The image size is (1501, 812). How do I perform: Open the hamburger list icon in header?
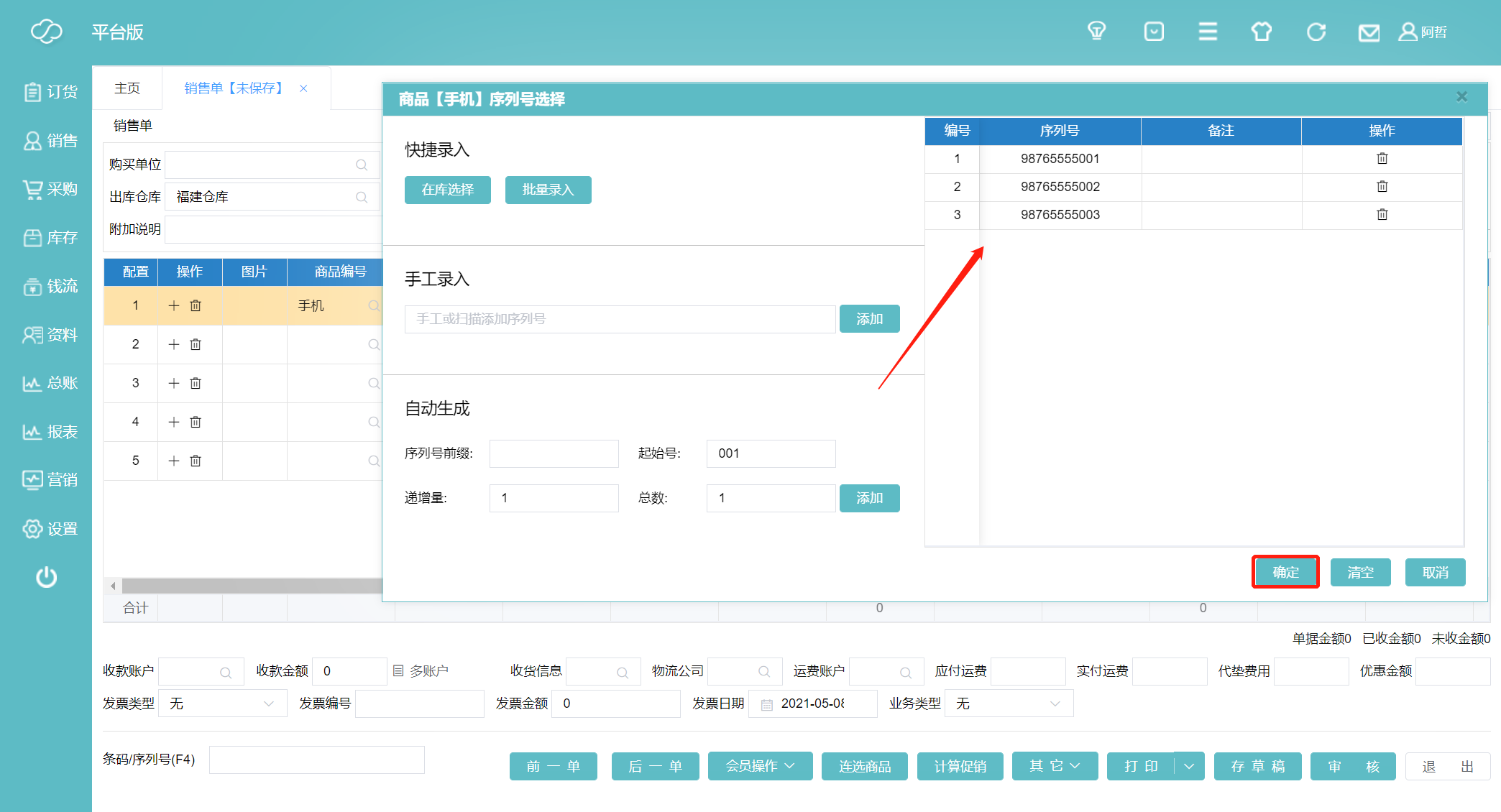1208,32
